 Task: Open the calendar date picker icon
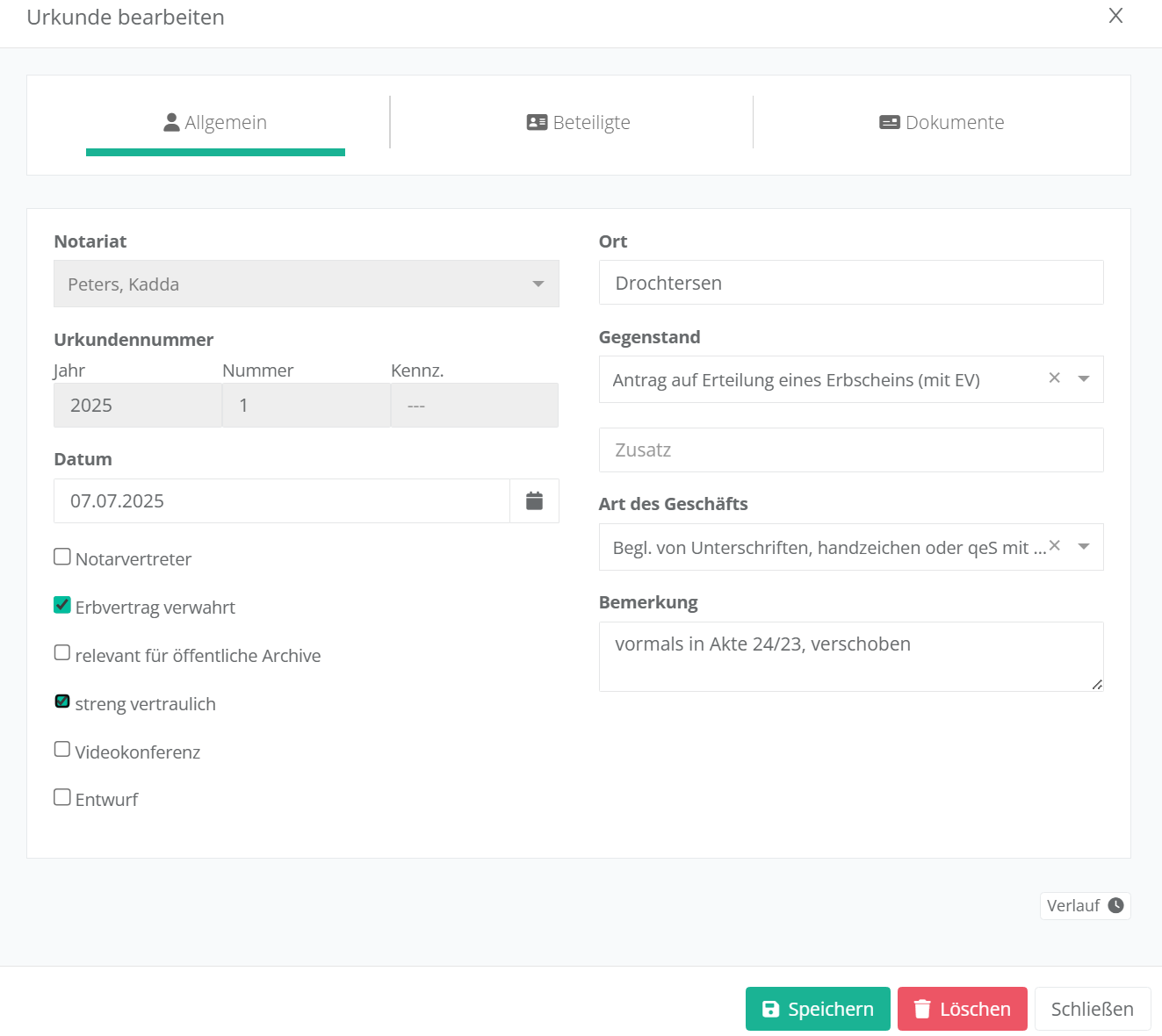[534, 501]
